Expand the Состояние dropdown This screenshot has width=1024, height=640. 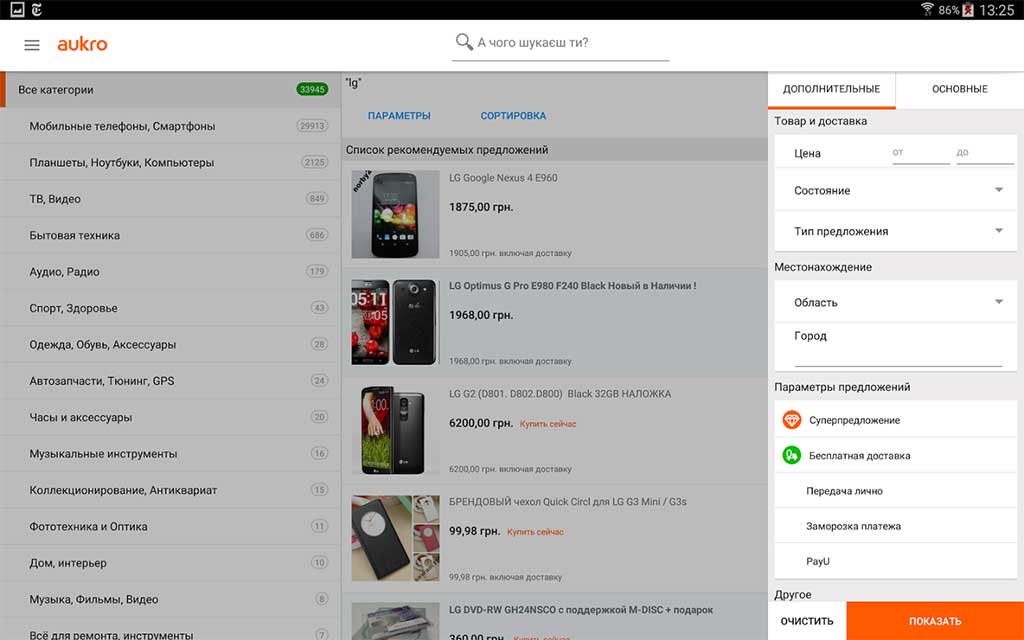pos(895,191)
